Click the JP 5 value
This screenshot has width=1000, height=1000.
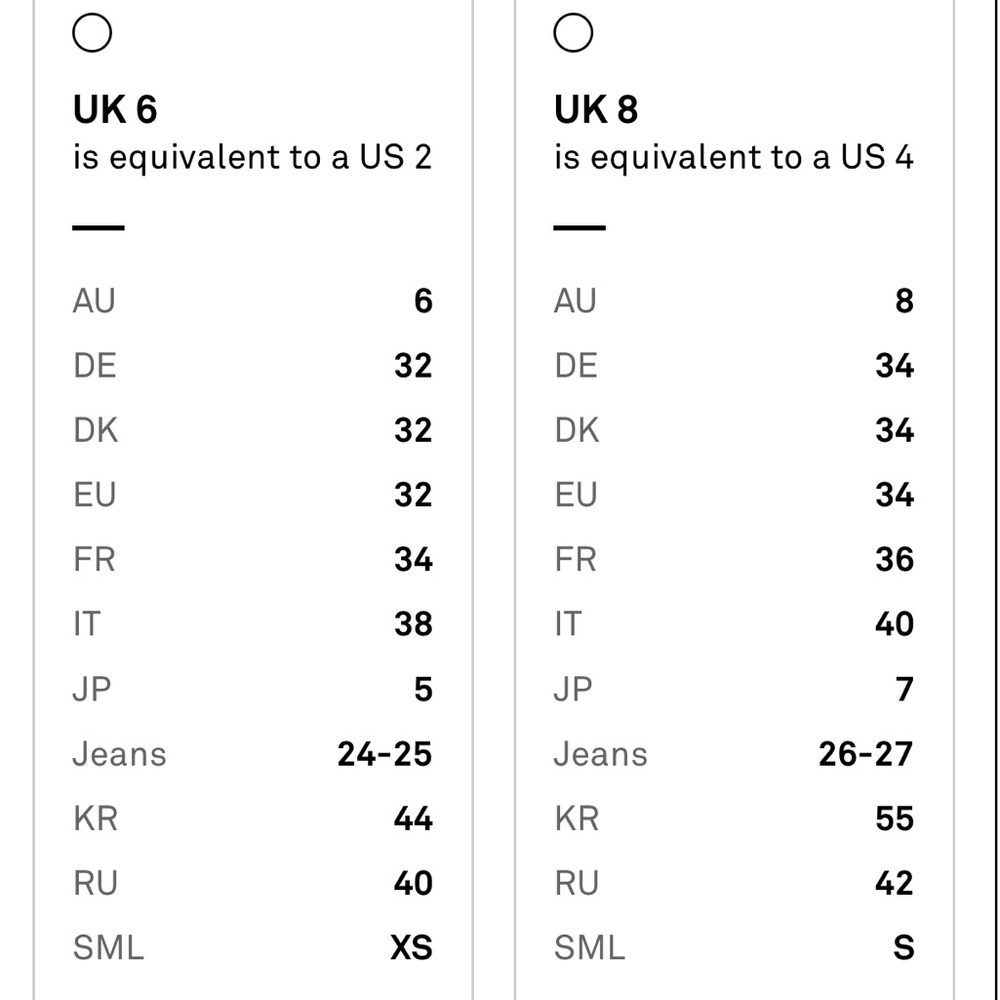[x=423, y=689]
